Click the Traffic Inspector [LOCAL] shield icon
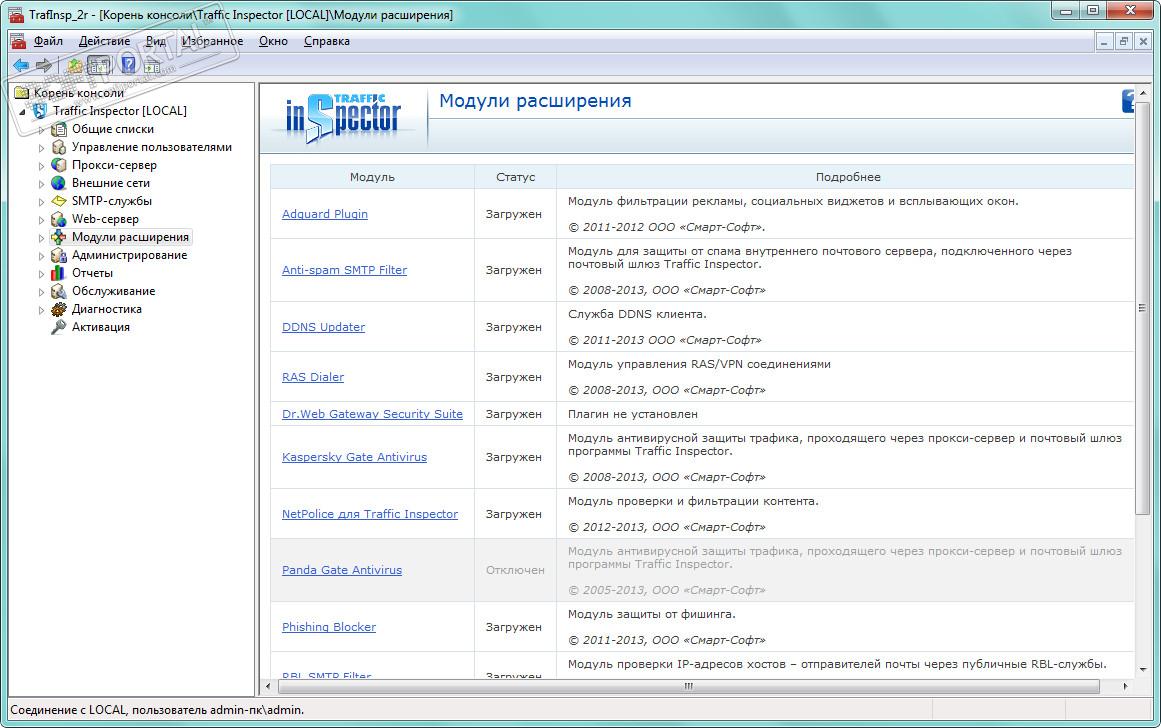The width and height of the screenshot is (1161, 728). coord(40,111)
